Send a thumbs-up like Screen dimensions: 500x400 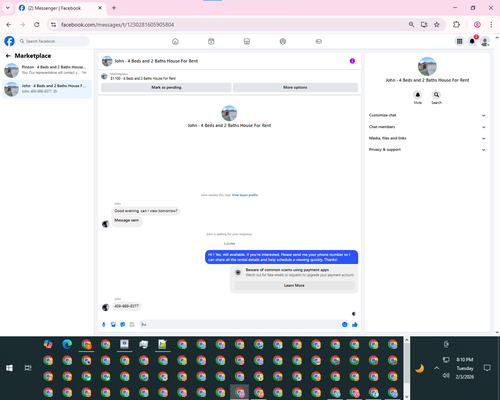[355, 324]
